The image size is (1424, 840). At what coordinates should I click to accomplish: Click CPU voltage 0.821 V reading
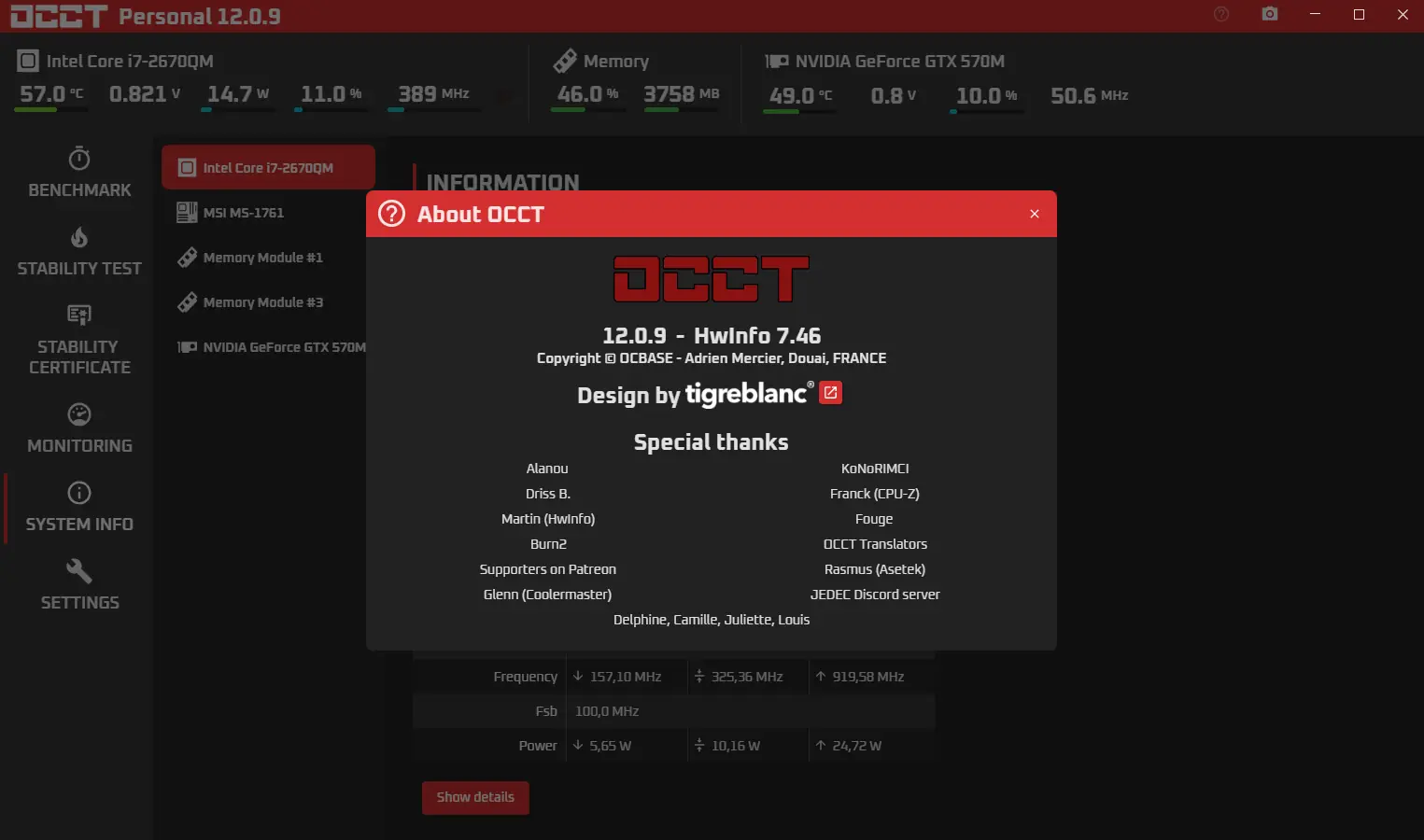(145, 94)
